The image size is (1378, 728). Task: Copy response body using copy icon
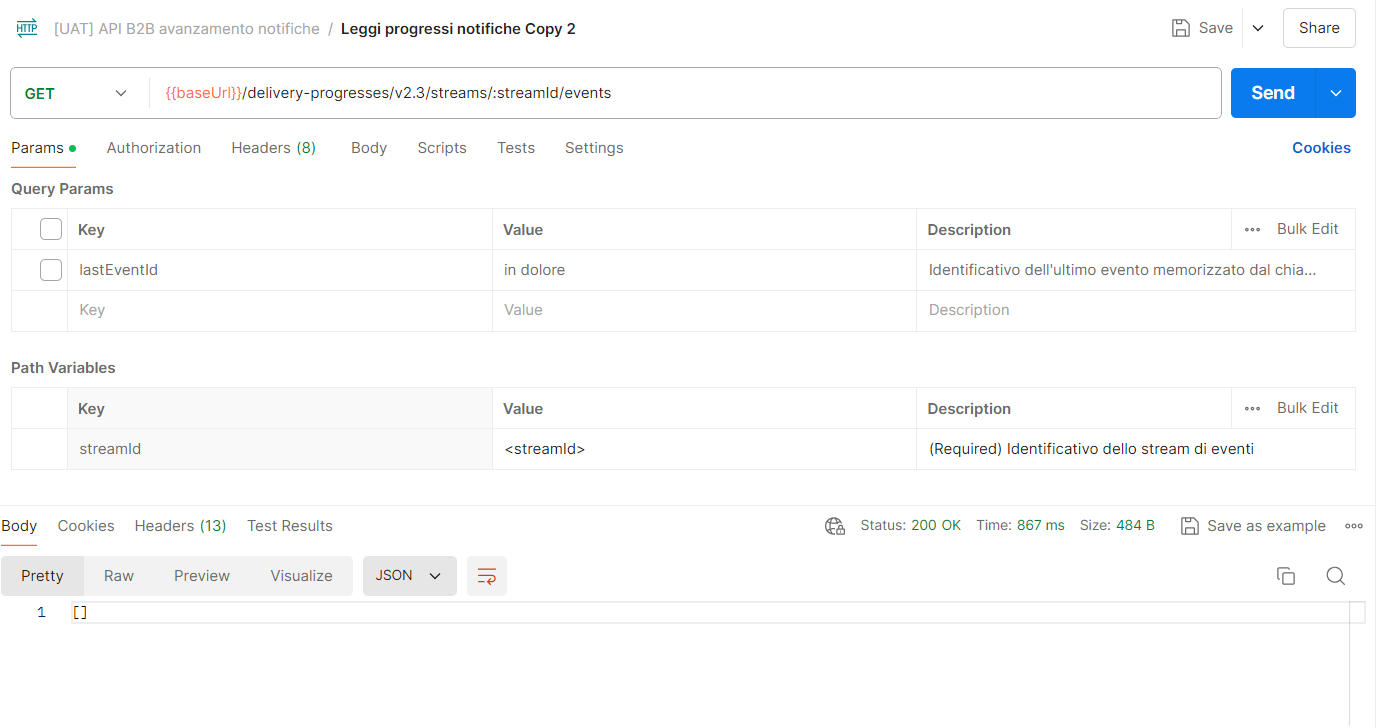(x=1286, y=576)
